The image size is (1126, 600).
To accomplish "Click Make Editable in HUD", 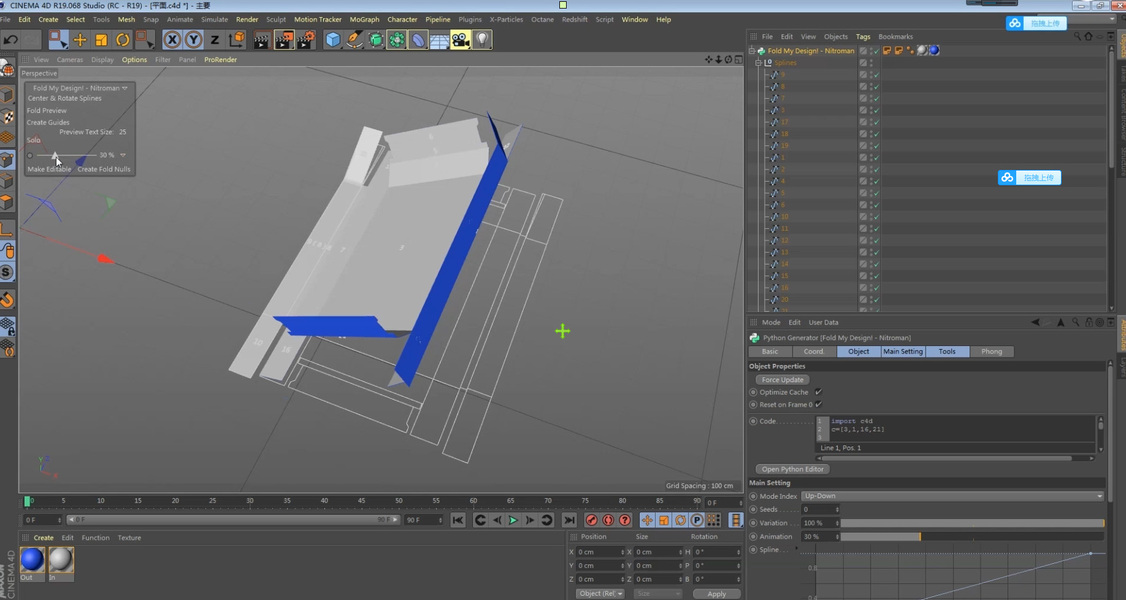I will 50,169.
